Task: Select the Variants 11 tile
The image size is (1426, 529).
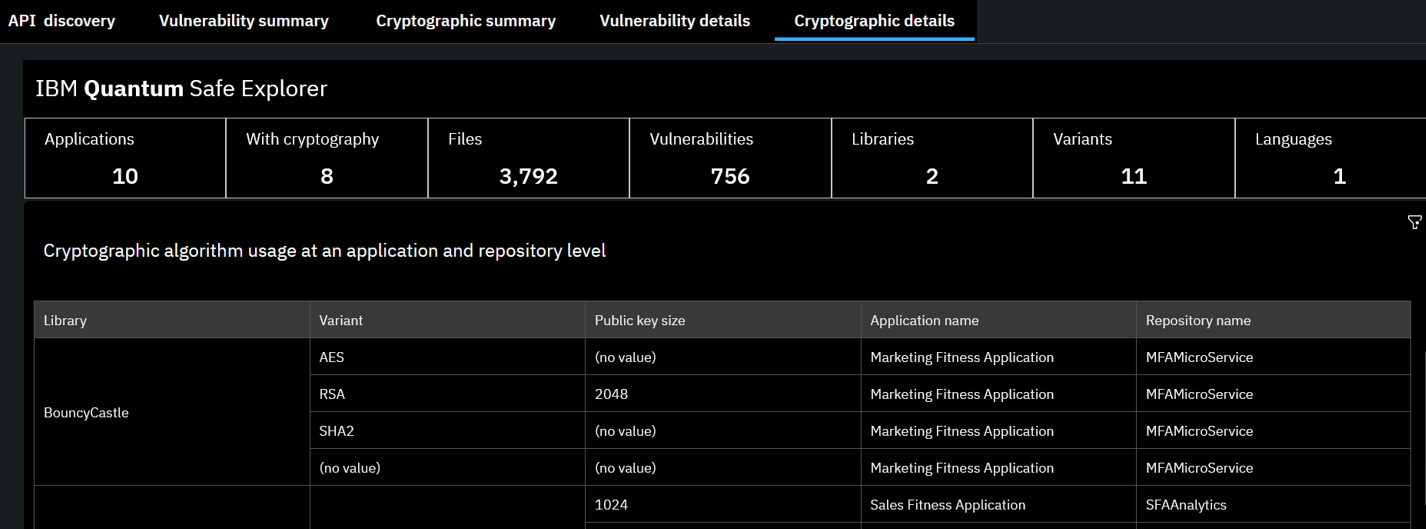Action: 1133,158
